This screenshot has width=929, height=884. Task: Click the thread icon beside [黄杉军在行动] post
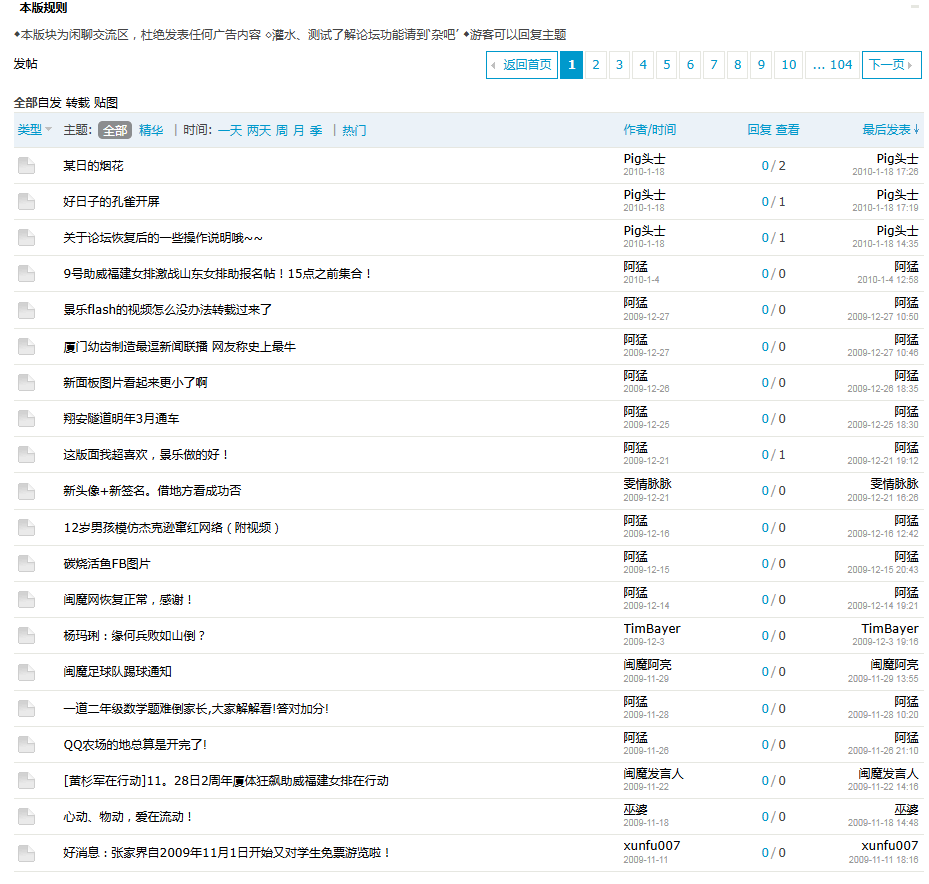[x=26, y=780]
